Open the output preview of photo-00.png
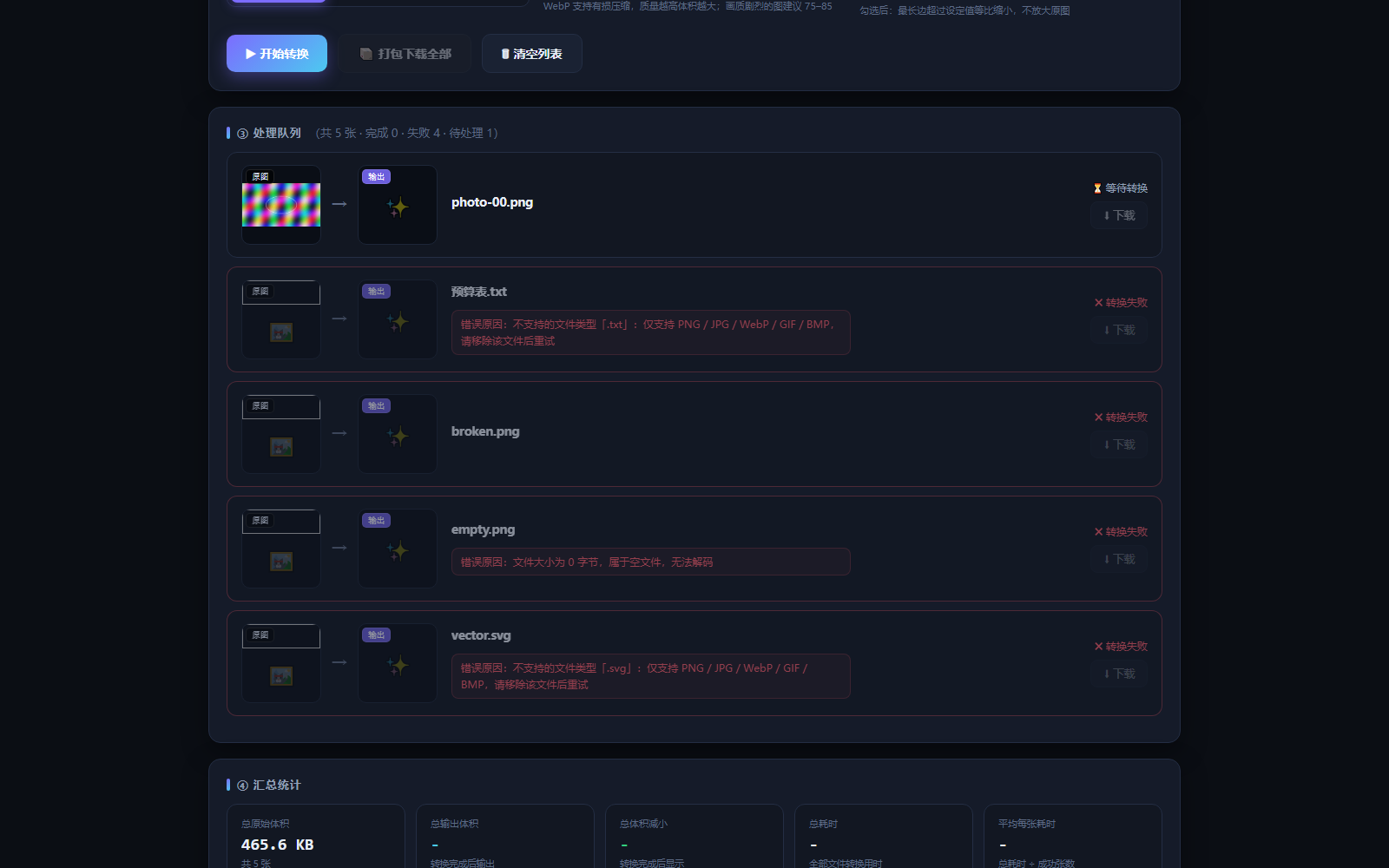Viewport: 1389px width, 868px height. point(398,205)
